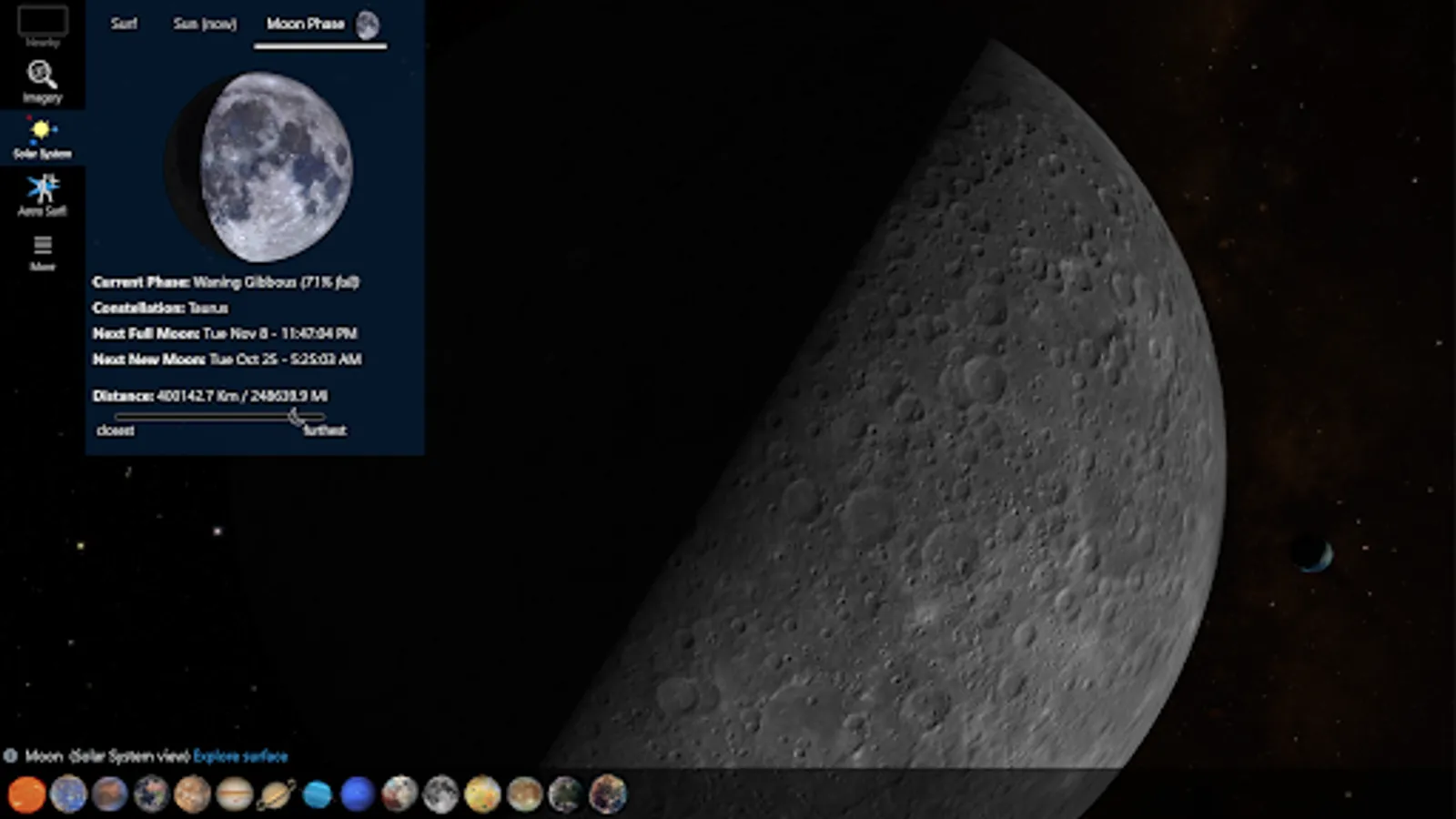
Task: Click the Moon distance slider handle
Action: [x=295, y=417]
